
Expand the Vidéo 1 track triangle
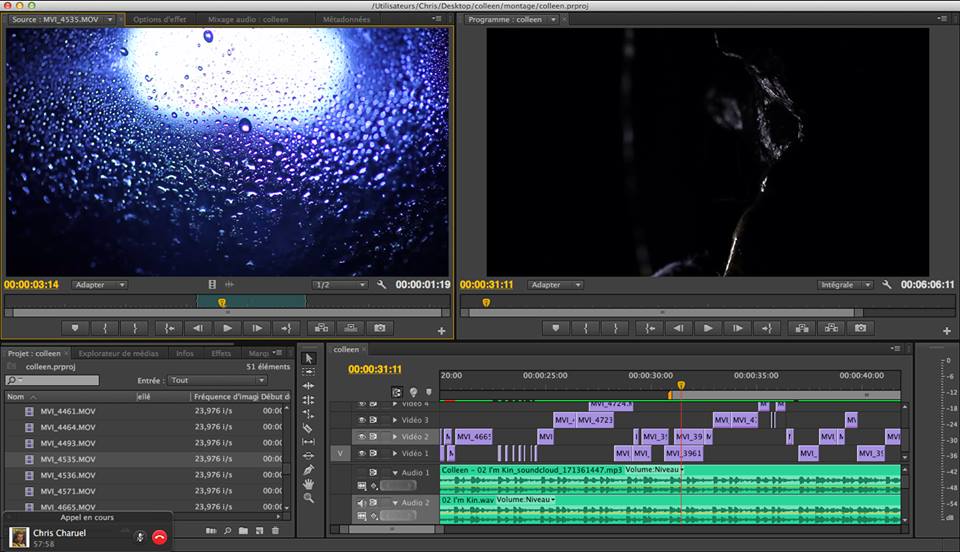tap(395, 454)
